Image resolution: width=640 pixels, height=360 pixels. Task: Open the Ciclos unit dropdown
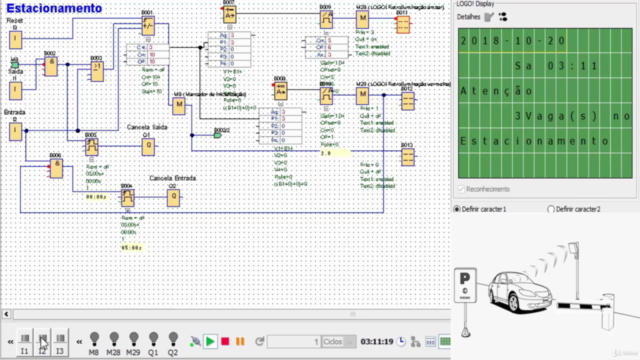click(x=339, y=342)
